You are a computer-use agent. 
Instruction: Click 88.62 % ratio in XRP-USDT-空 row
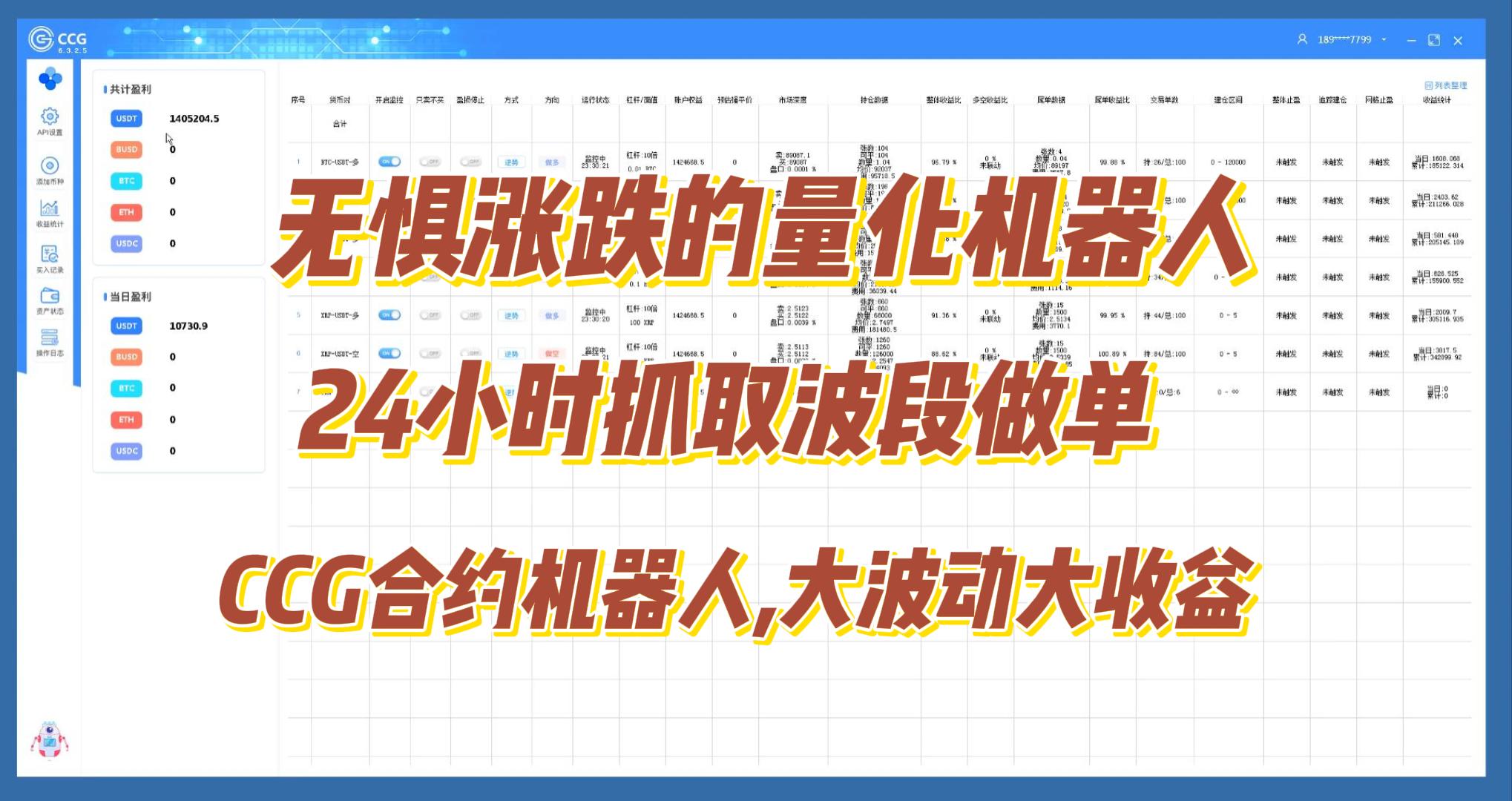[944, 354]
